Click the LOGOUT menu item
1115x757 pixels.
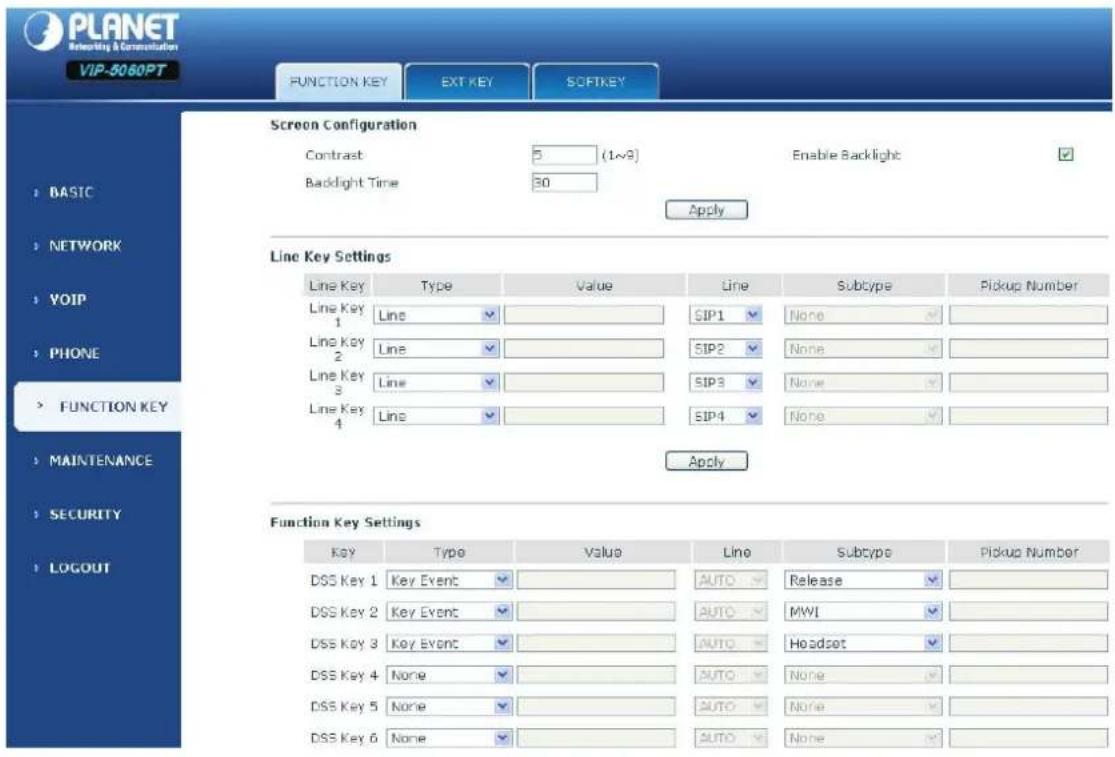(x=79, y=568)
